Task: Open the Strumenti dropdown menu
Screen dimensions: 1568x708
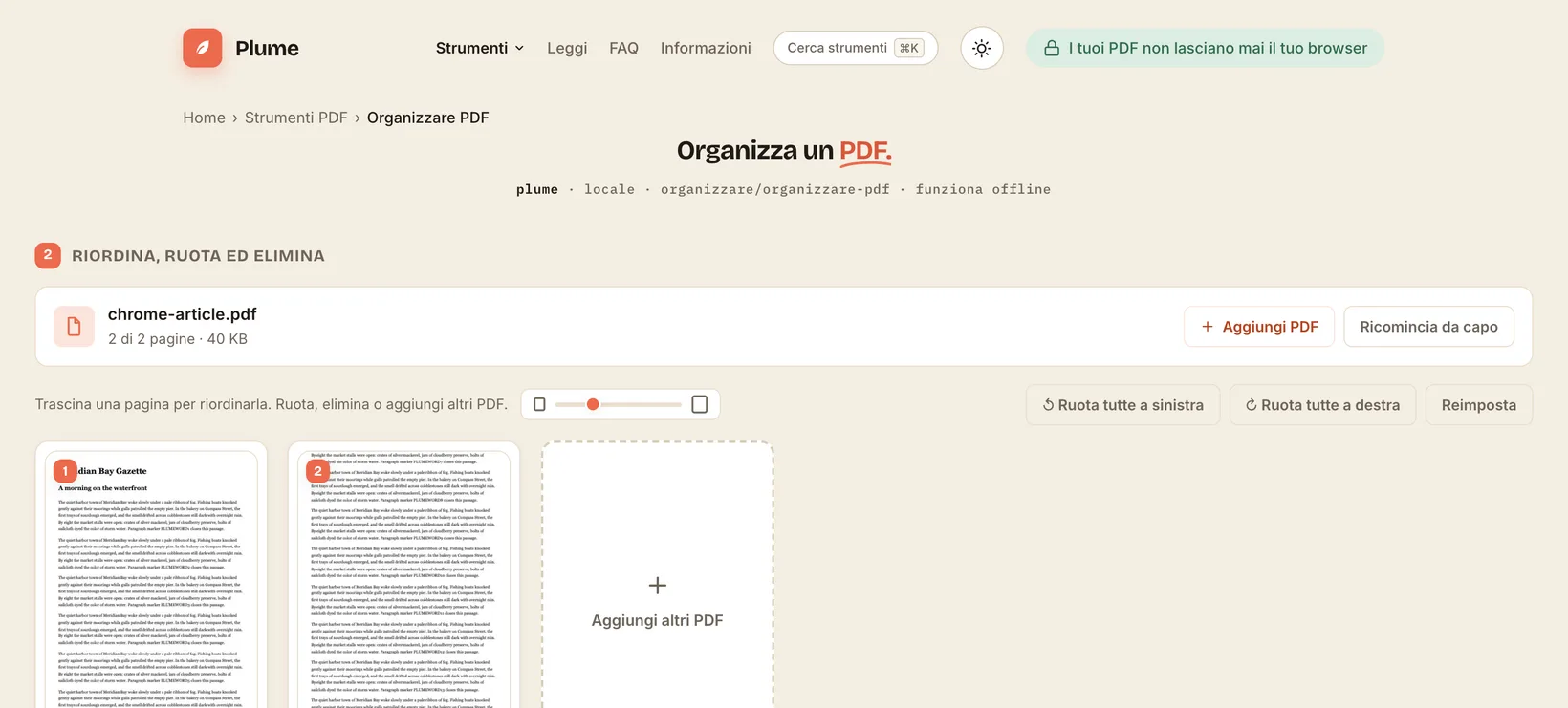Action: 480,48
